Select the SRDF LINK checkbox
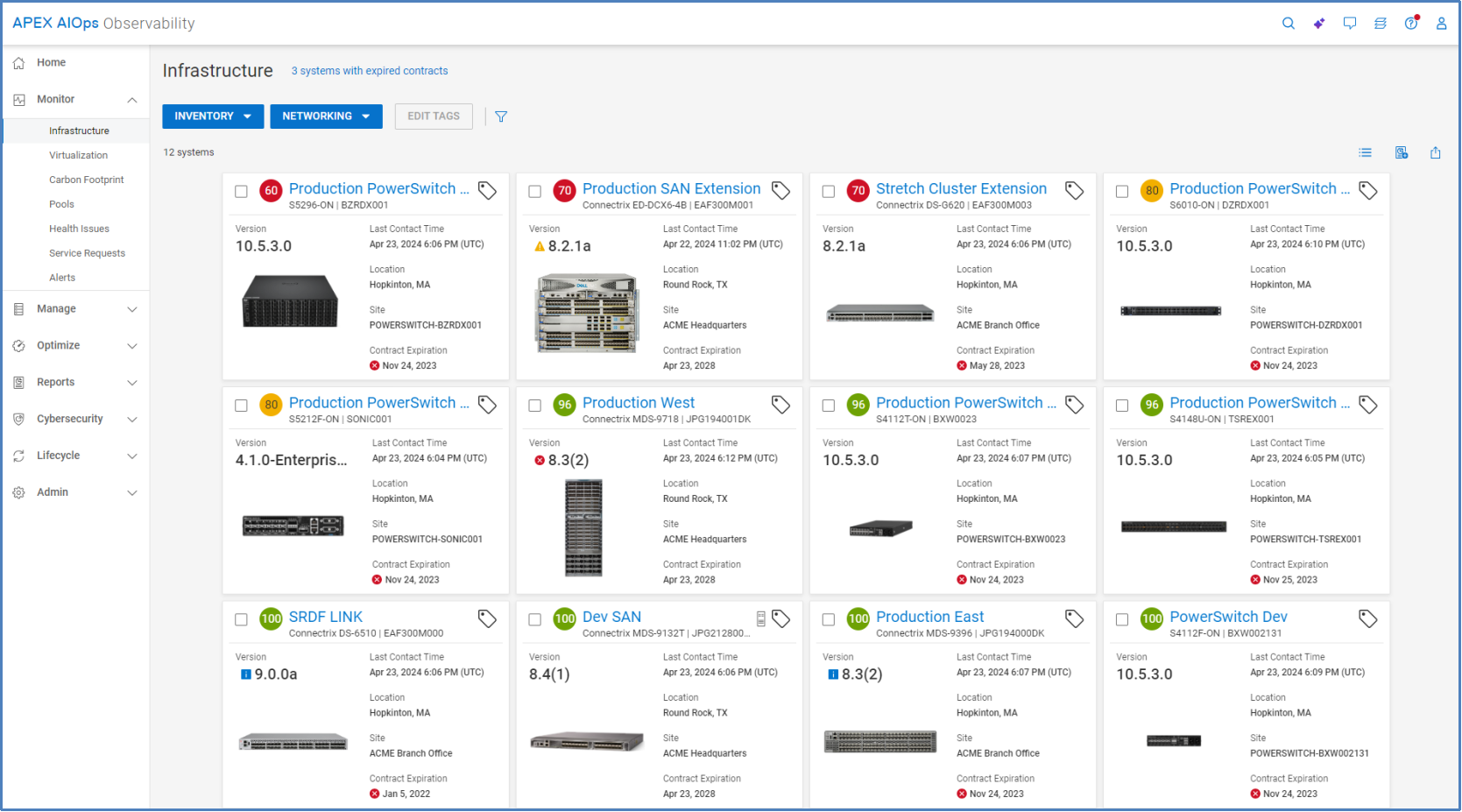Viewport: 1462px width, 812px height. (241, 619)
